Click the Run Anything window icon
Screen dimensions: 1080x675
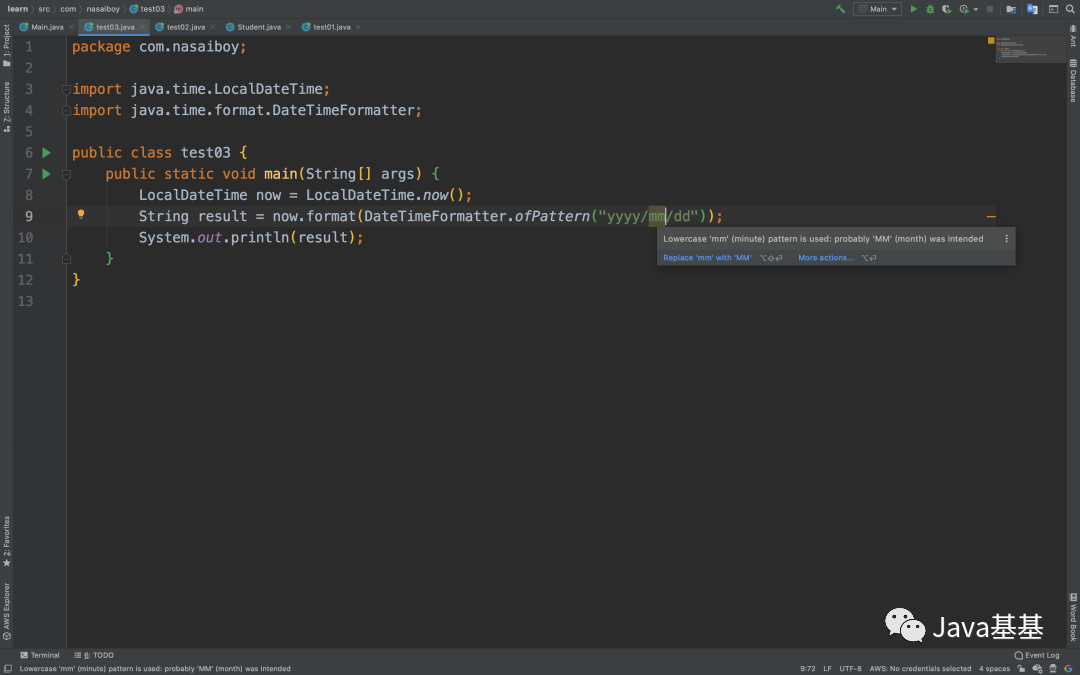coord(1053,9)
